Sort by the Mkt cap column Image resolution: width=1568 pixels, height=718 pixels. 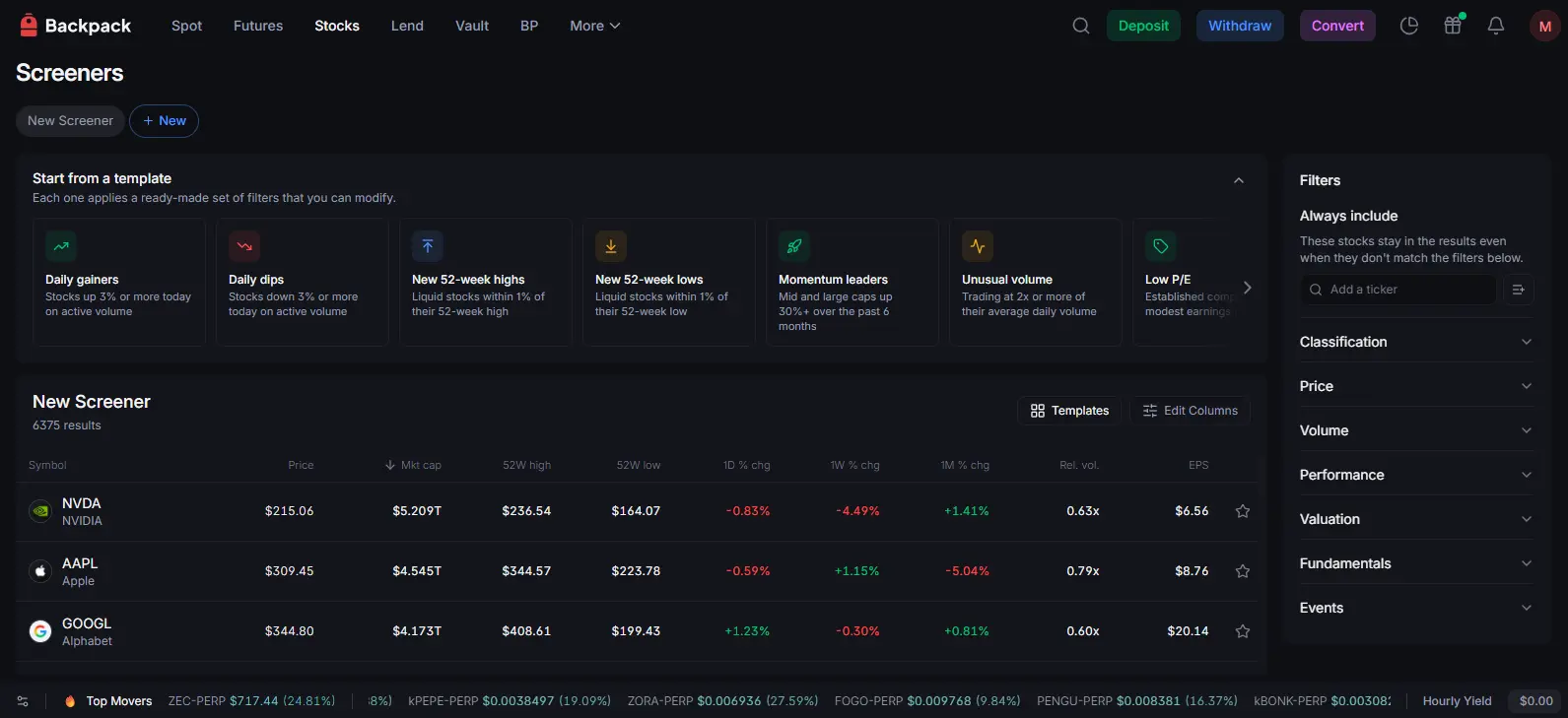pyautogui.click(x=413, y=465)
